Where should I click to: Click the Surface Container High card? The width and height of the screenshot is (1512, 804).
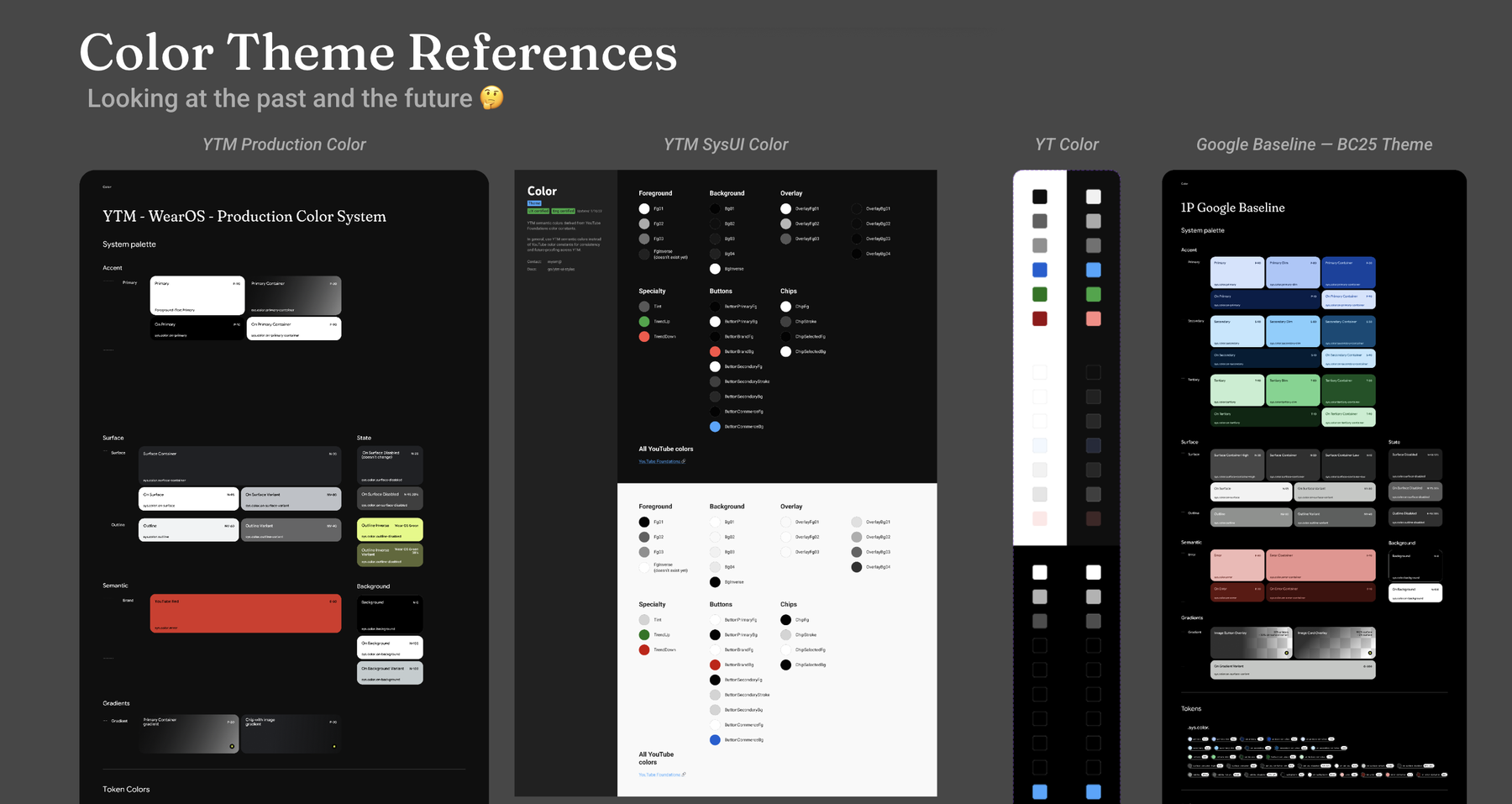tap(1237, 465)
